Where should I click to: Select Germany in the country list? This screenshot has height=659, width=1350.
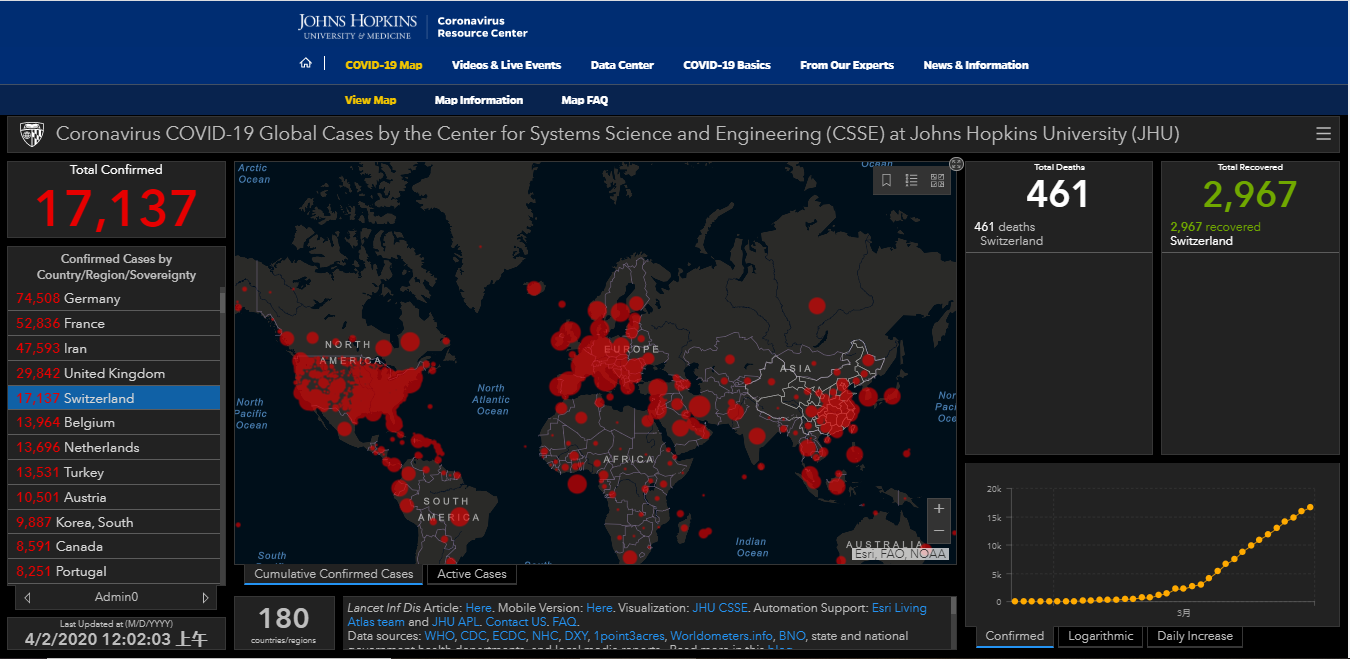(x=114, y=298)
